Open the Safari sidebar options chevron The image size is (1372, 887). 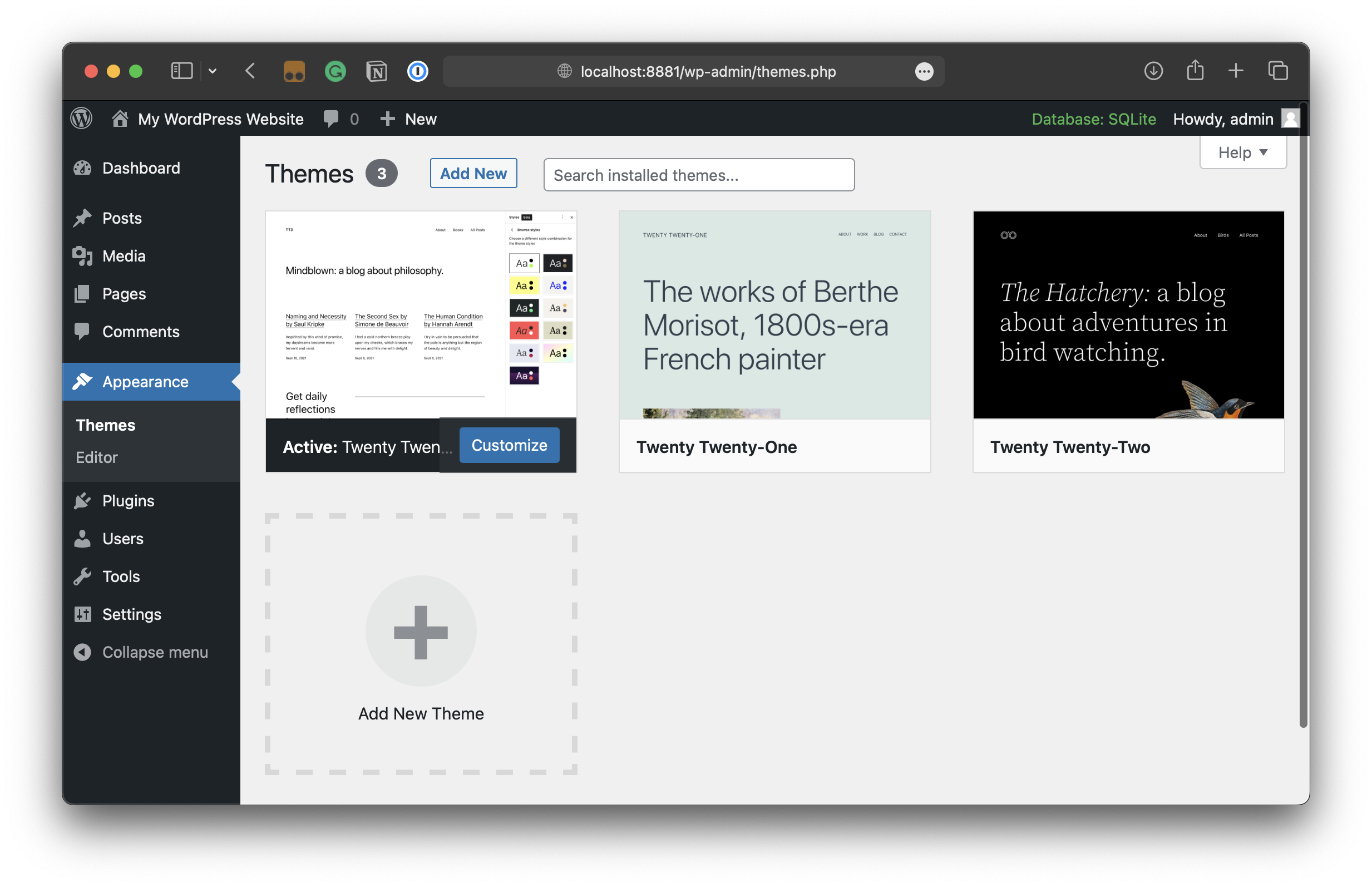pyautogui.click(x=213, y=71)
